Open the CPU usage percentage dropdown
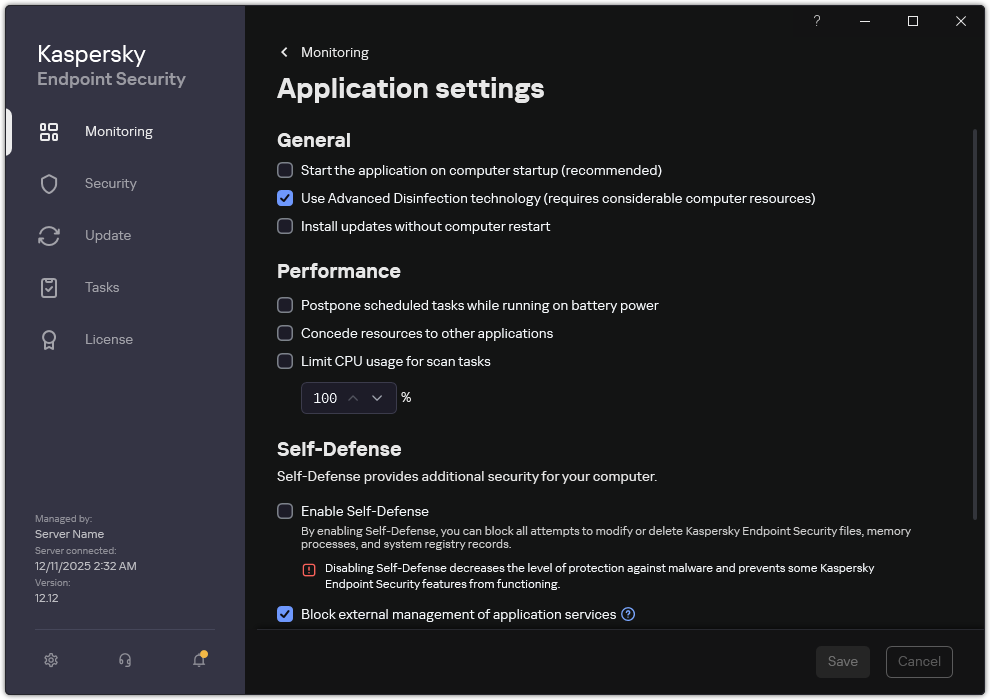Image resolution: width=990 pixels, height=700 pixels. pos(379,398)
